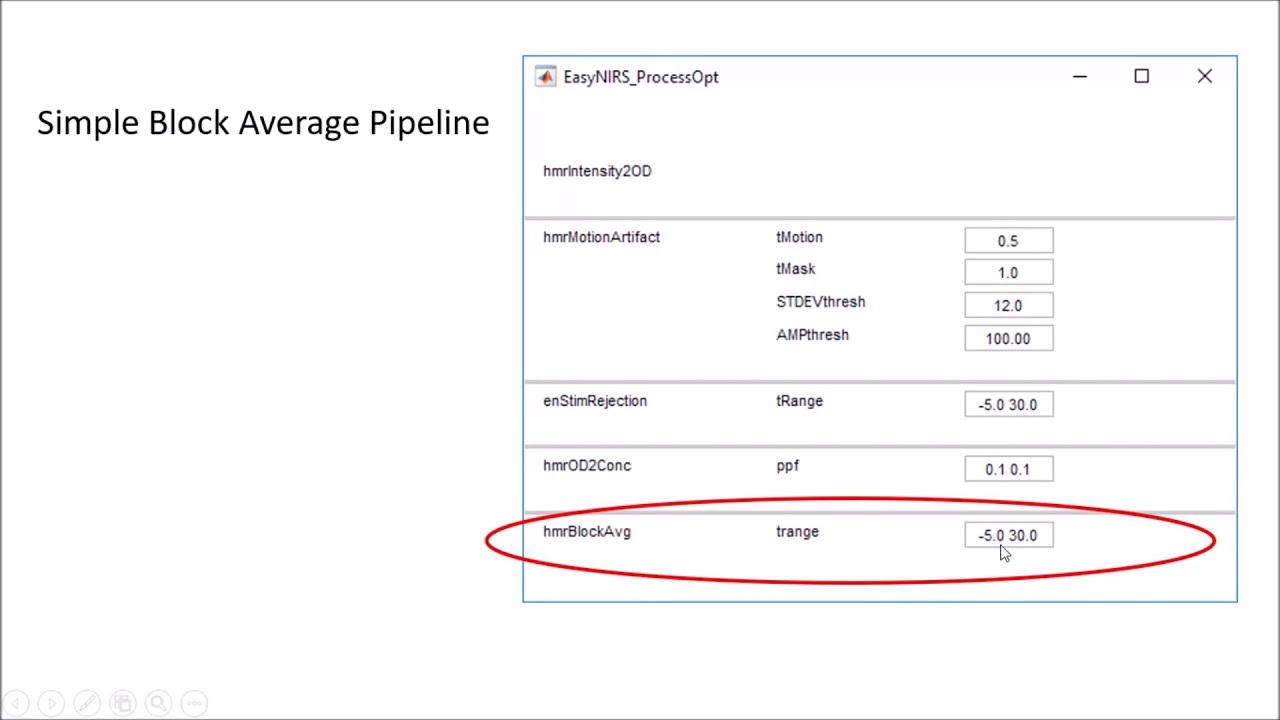Click the tMotion value field

coord(1008,241)
